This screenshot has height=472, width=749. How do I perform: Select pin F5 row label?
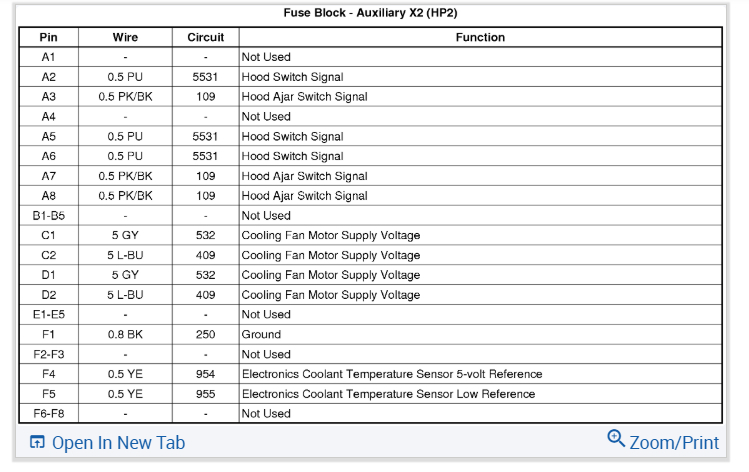tap(49, 394)
